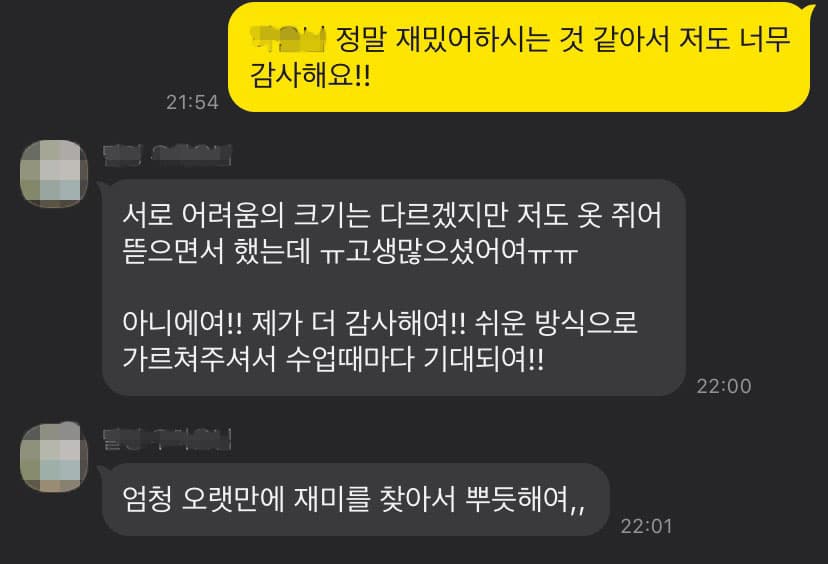Tap blurred sender name above 엄청 오랫만에 message

pyautogui.click(x=167, y=439)
